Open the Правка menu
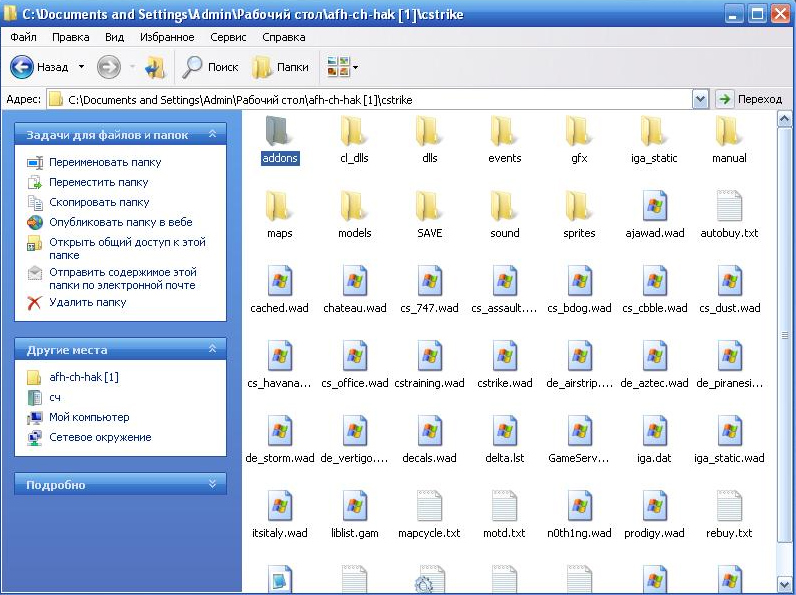796x595 pixels. [x=71, y=37]
